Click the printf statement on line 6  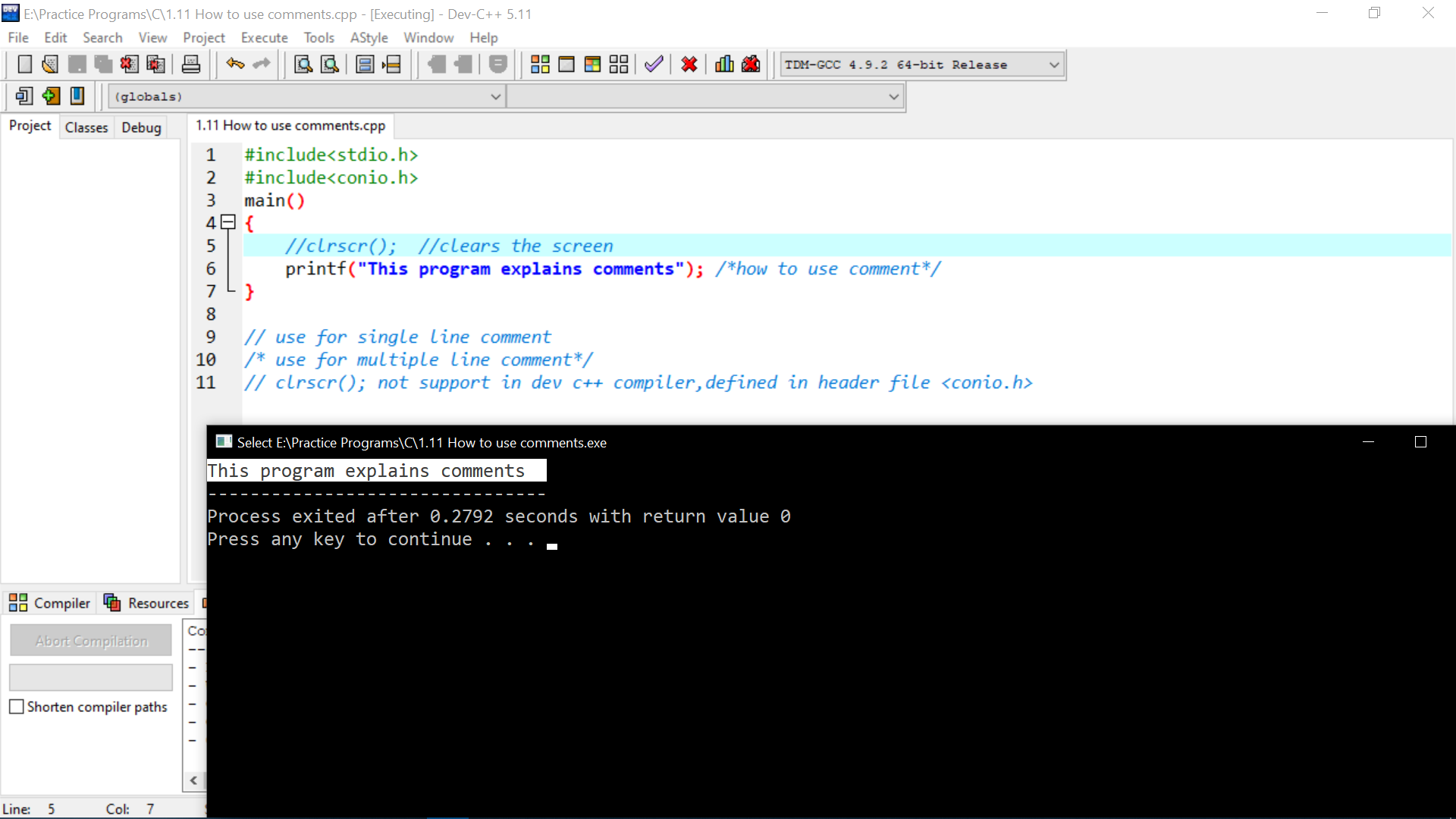[x=494, y=269]
